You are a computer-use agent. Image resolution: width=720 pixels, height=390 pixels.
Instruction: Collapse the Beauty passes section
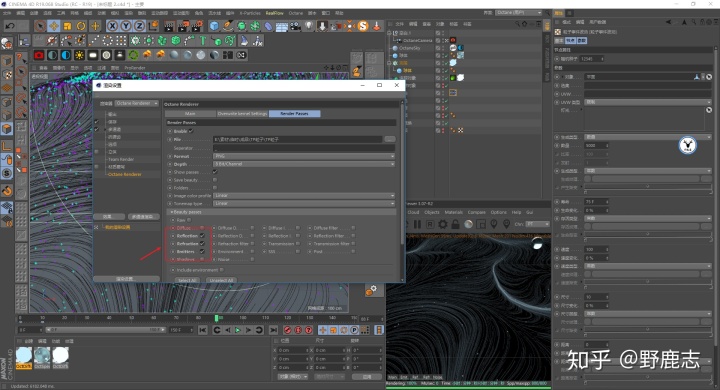pyautogui.click(x=281, y=212)
